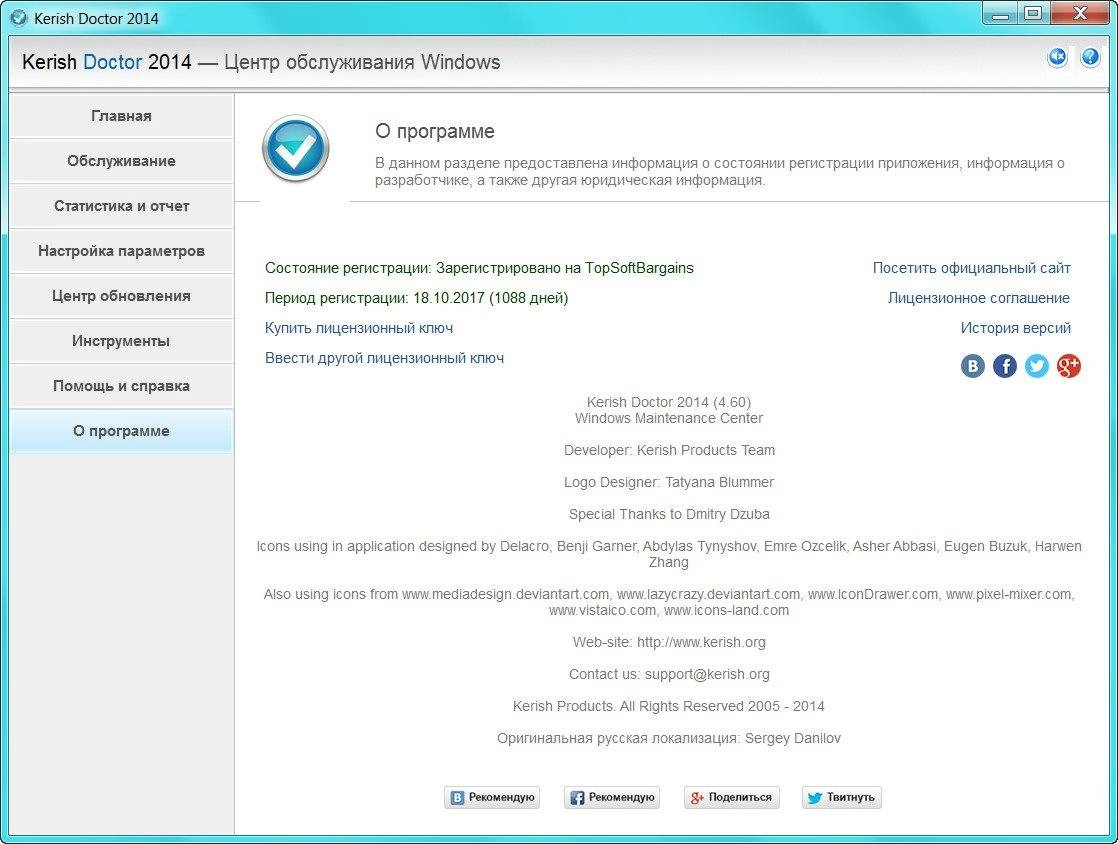1118x844 pixels.
Task: Open the Обслуживание section
Action: pos(121,160)
